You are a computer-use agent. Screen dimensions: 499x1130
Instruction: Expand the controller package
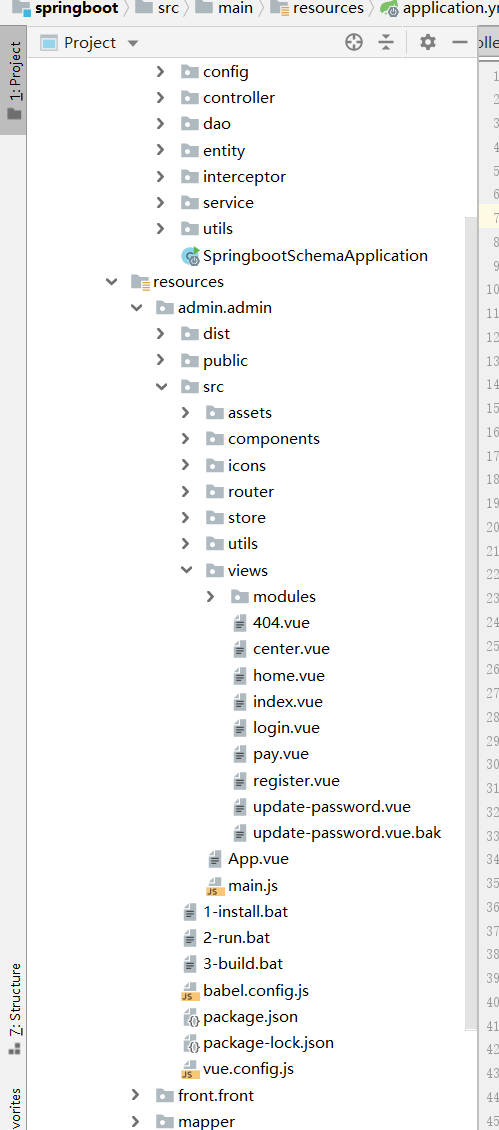(161, 97)
